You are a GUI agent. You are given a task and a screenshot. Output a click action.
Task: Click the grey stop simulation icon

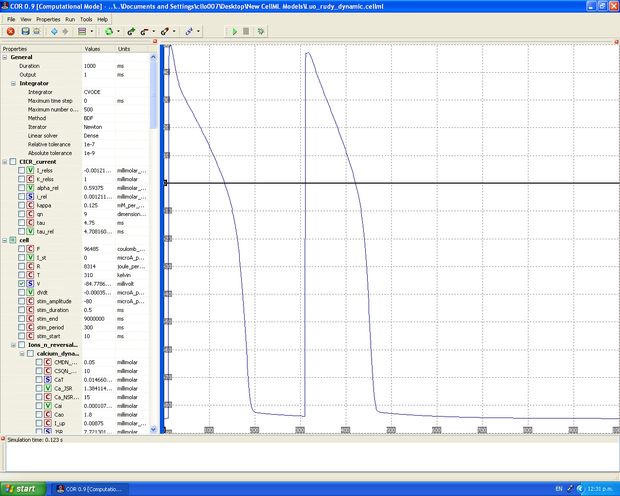(246, 31)
